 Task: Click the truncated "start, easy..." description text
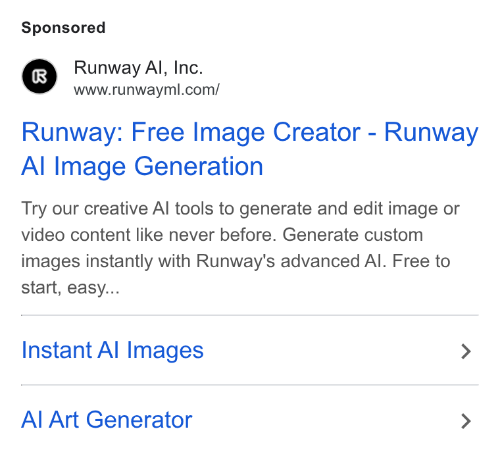(x=70, y=287)
